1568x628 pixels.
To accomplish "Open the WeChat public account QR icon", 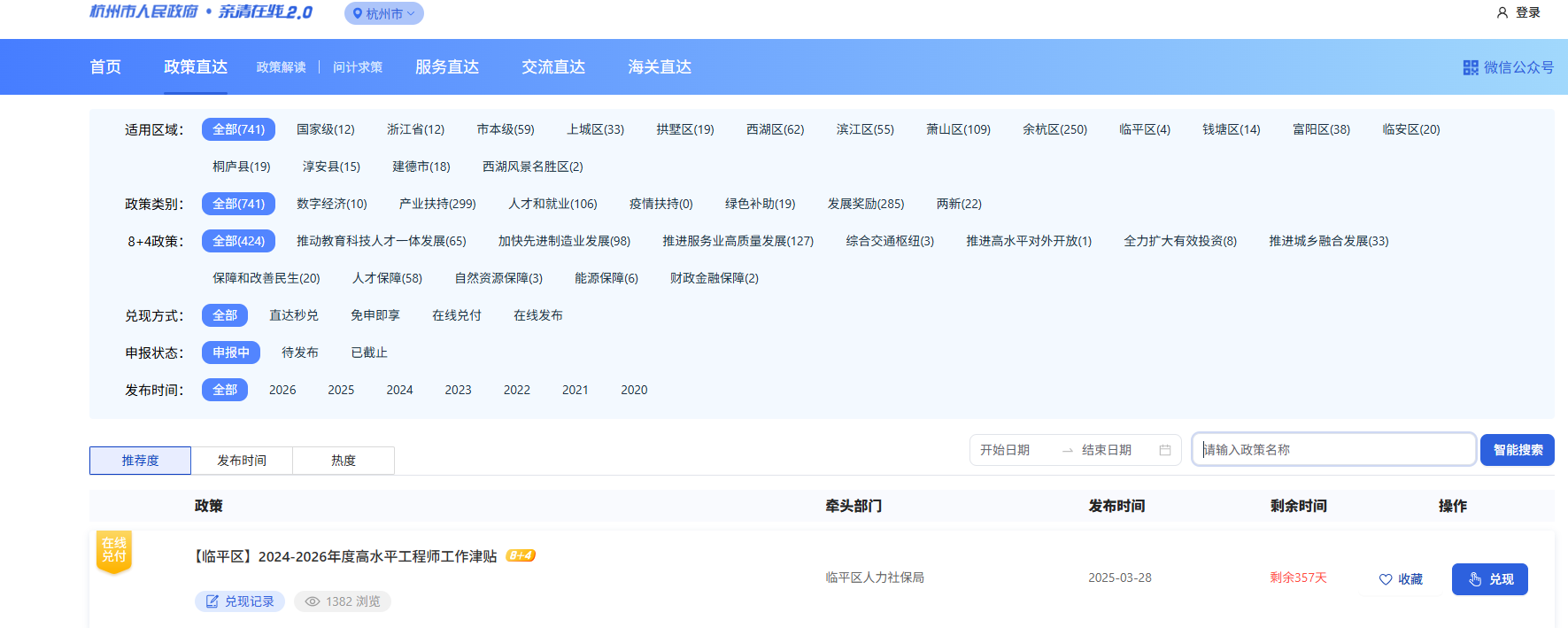I will tap(1471, 67).
